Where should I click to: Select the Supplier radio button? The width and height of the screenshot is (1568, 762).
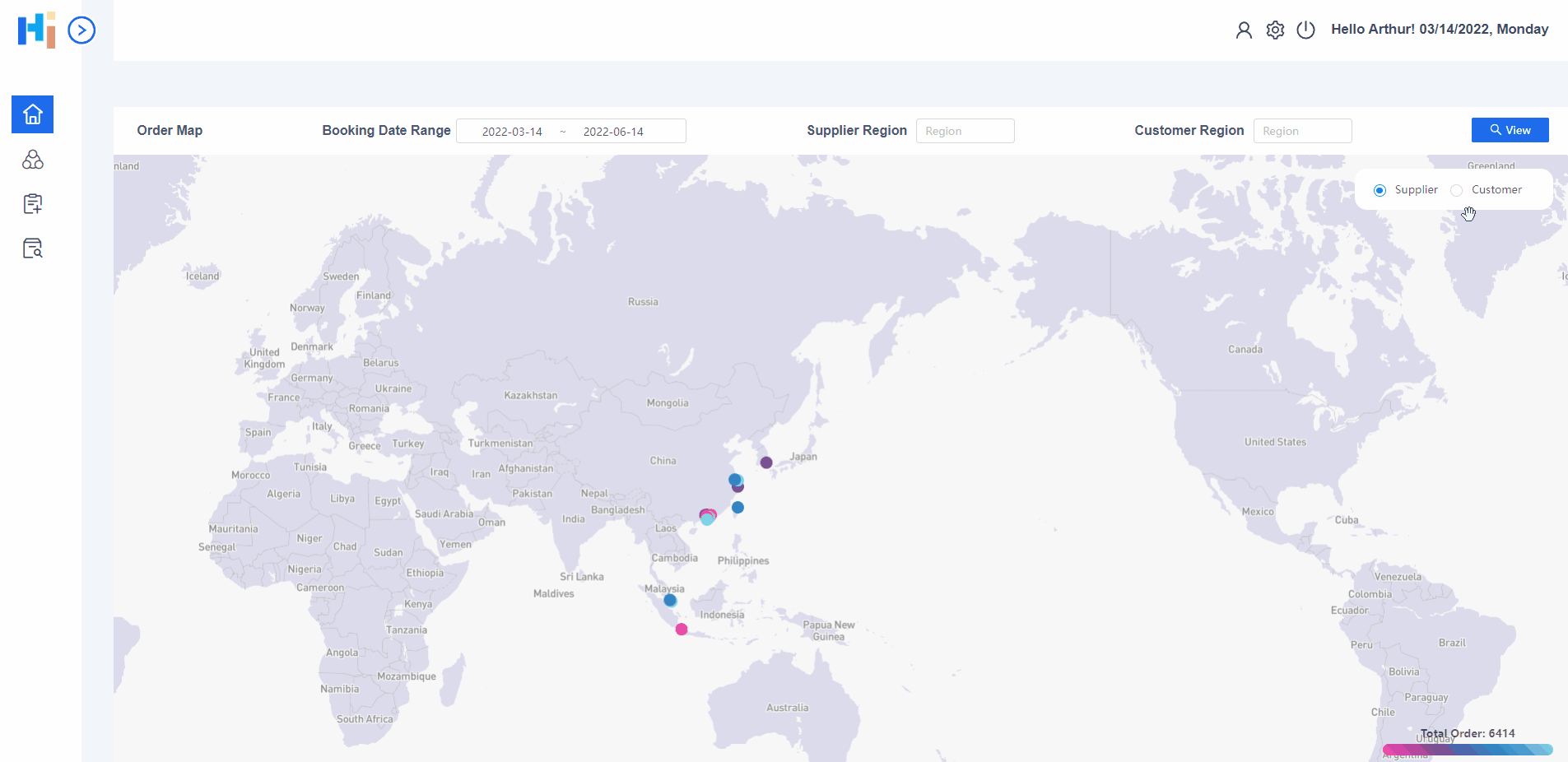1380,191
